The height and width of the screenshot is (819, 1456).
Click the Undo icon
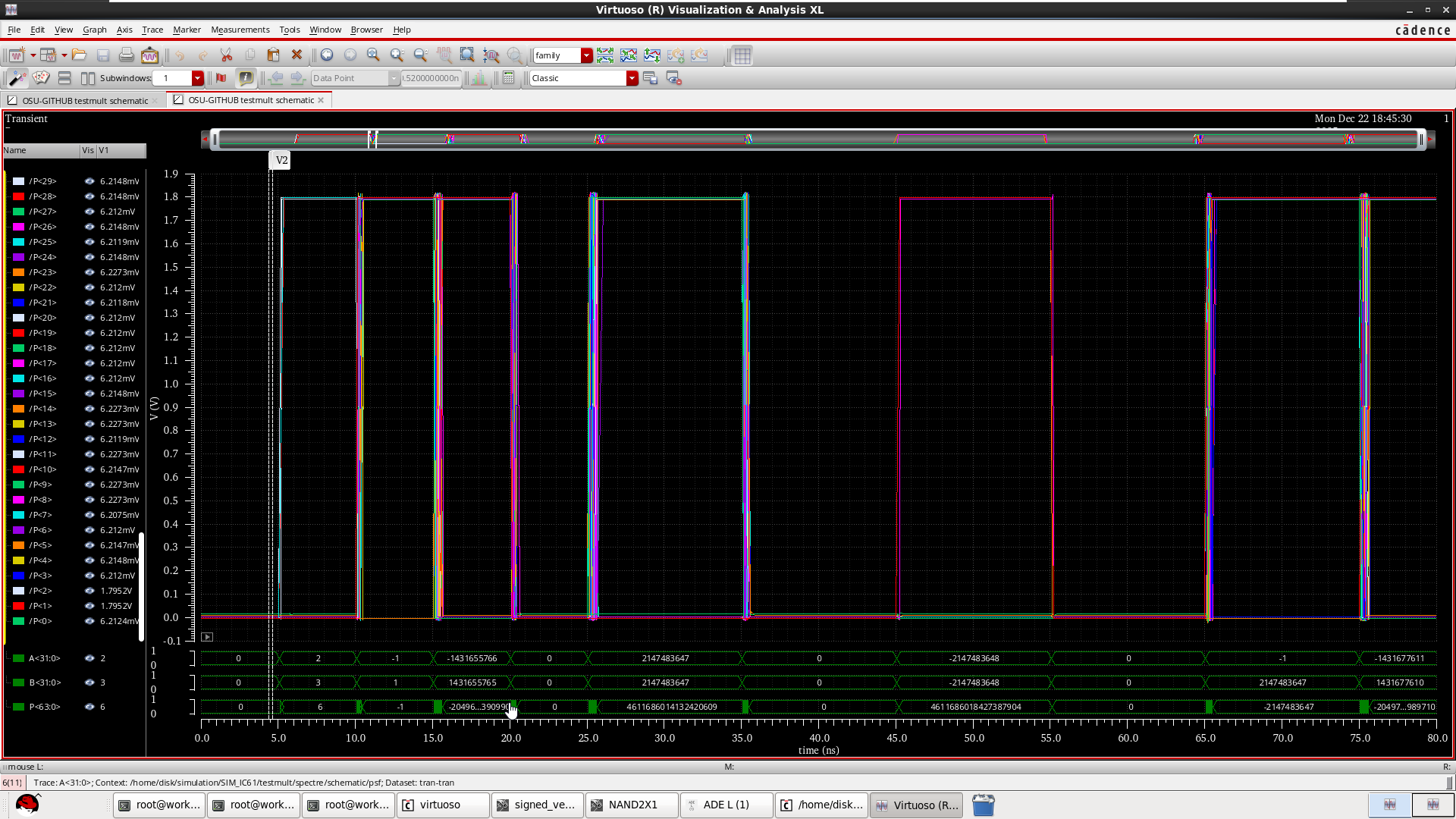point(180,55)
